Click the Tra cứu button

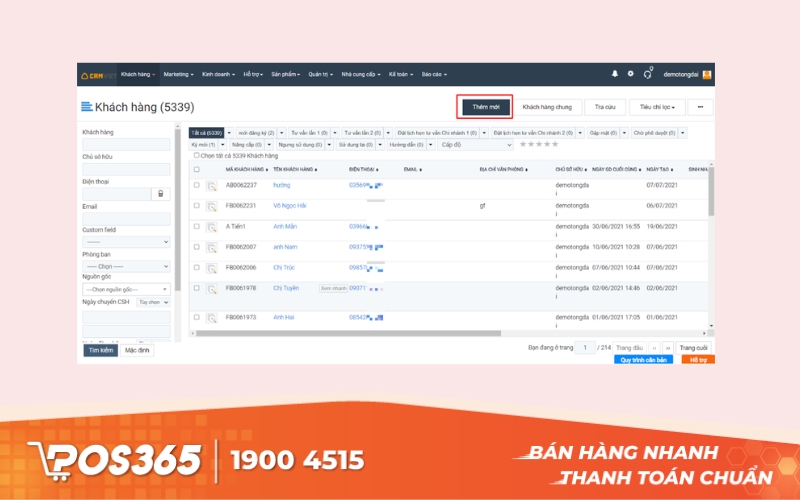point(605,107)
